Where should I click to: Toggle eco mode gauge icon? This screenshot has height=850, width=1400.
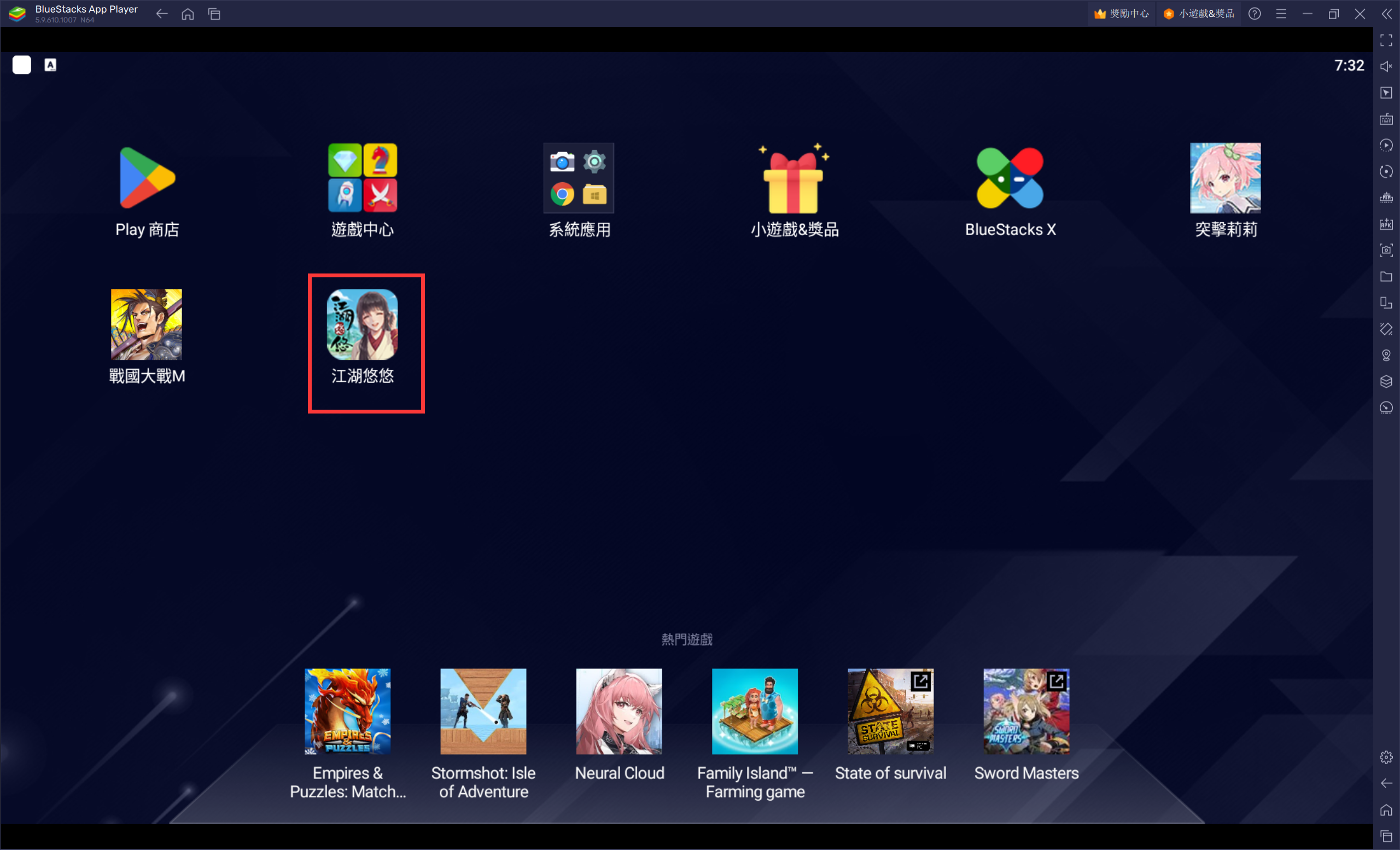(1386, 408)
